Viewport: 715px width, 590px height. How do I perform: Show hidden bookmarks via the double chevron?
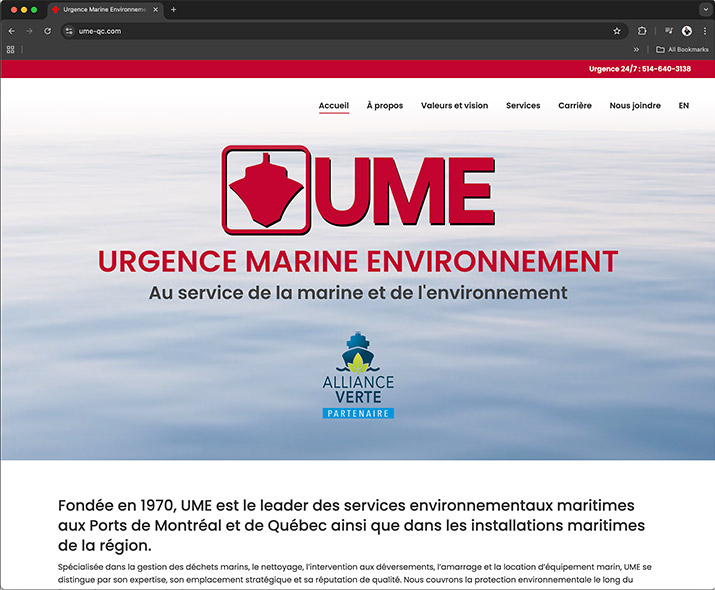[x=636, y=49]
